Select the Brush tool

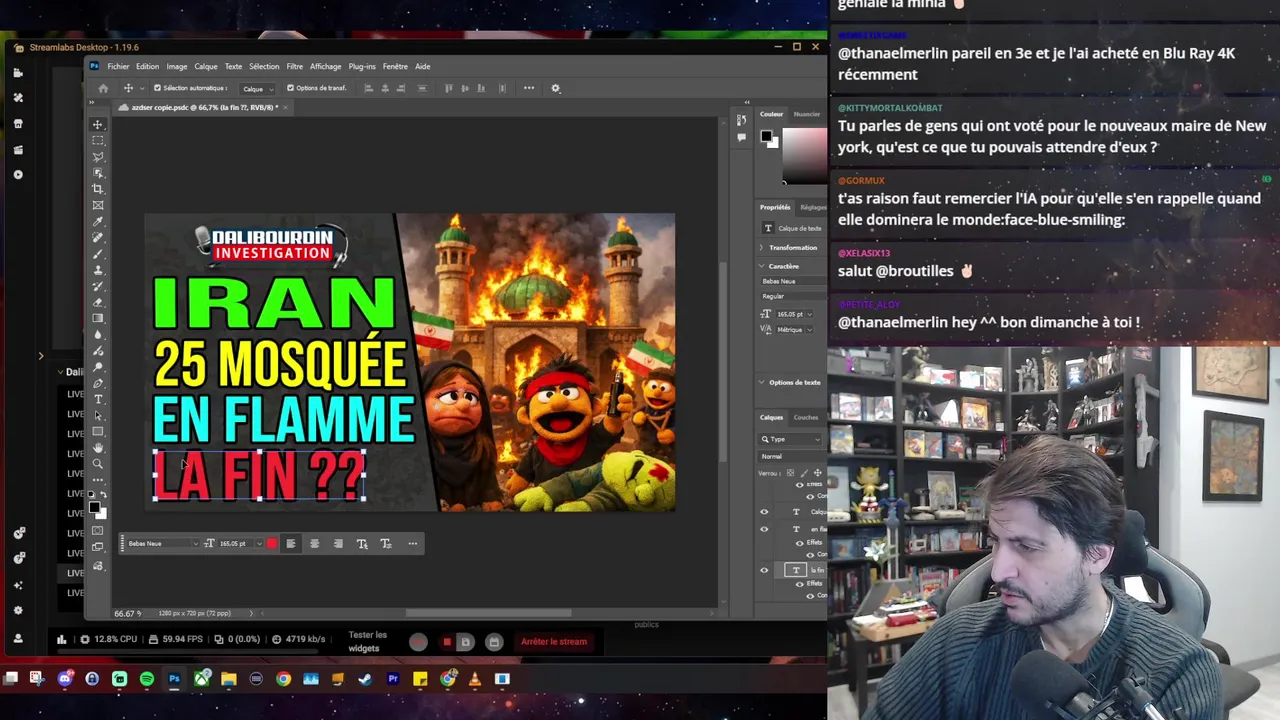pos(97,254)
